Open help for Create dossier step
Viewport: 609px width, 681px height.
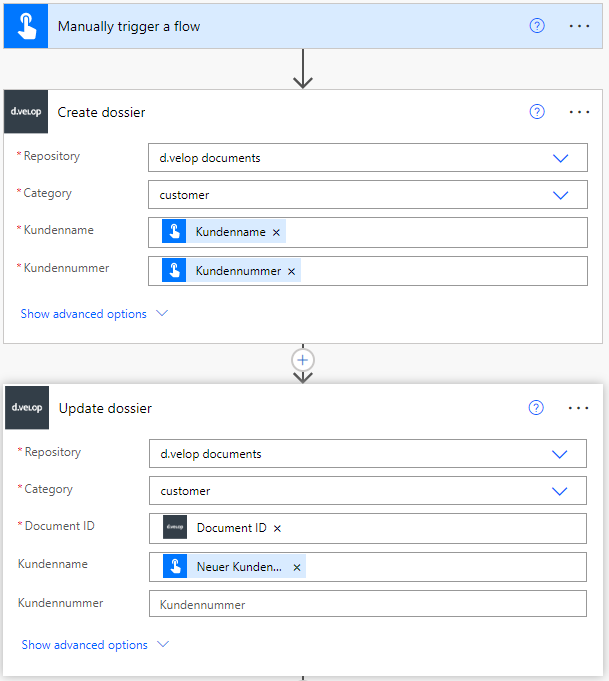click(537, 112)
